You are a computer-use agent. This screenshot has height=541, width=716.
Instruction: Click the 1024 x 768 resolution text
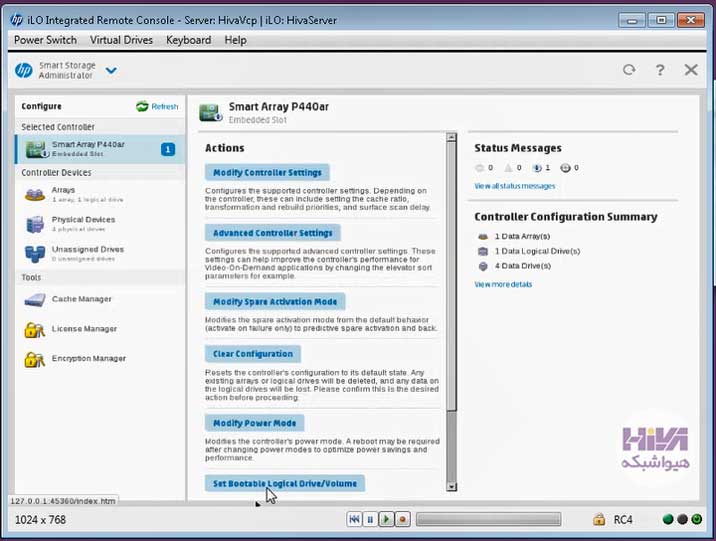coord(40,520)
